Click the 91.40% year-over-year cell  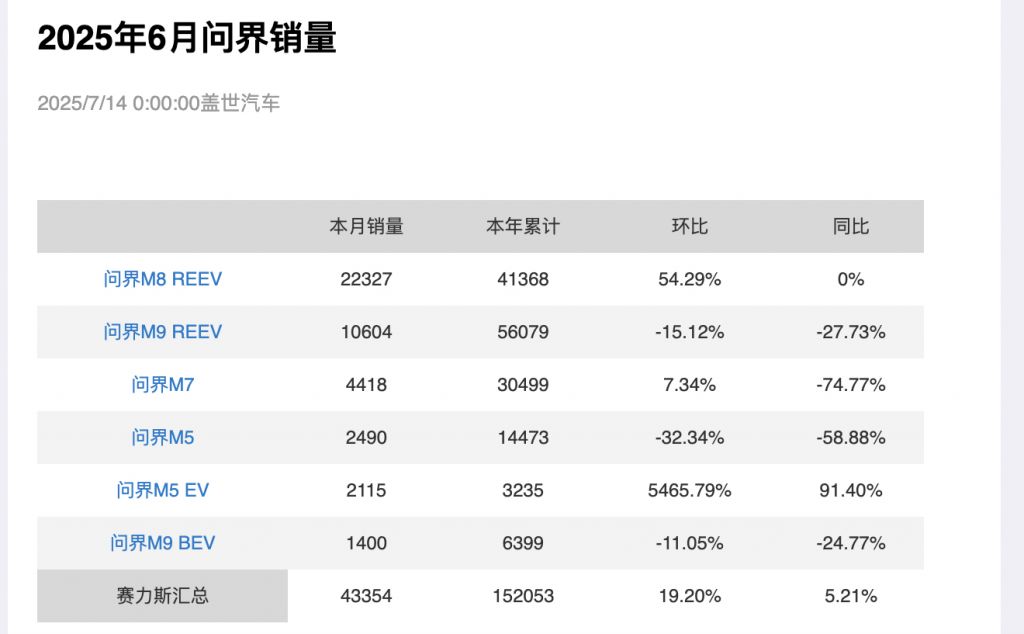(851, 491)
